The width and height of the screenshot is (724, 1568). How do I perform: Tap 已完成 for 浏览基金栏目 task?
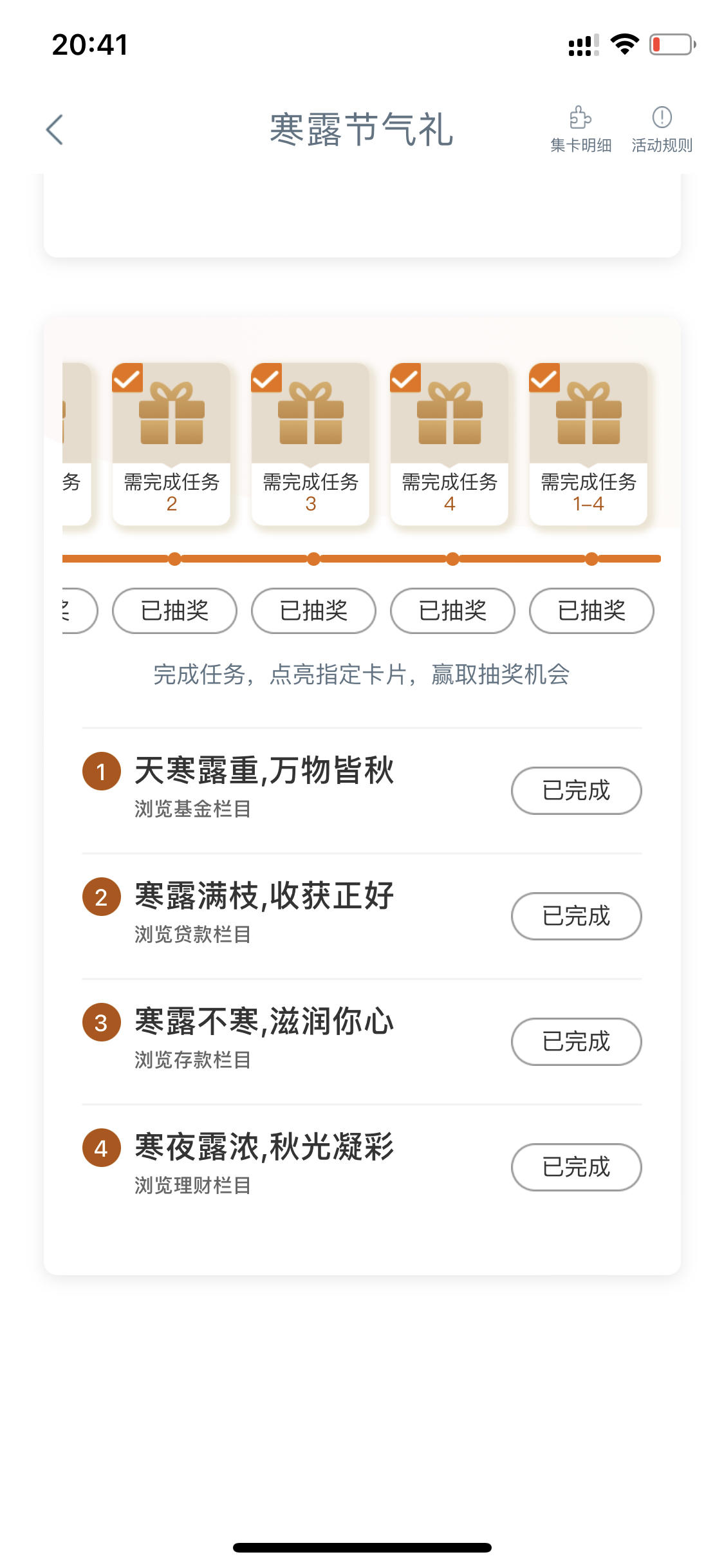[x=577, y=790]
